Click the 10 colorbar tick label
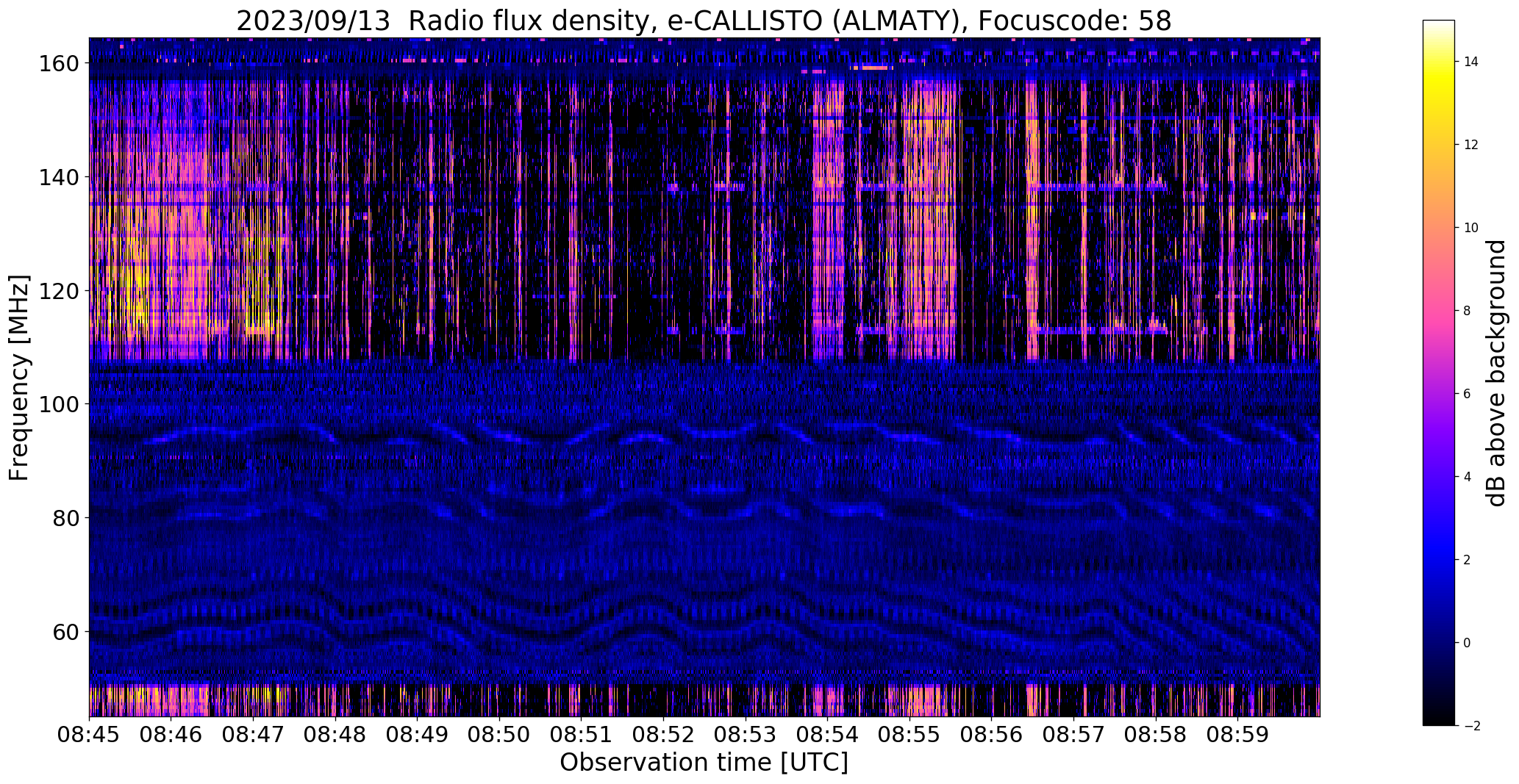The image size is (1519, 784). [x=1471, y=228]
